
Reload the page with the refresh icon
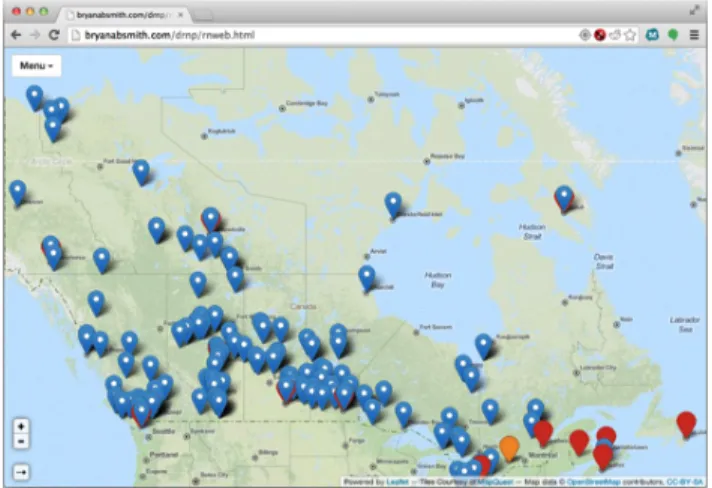[x=54, y=35]
